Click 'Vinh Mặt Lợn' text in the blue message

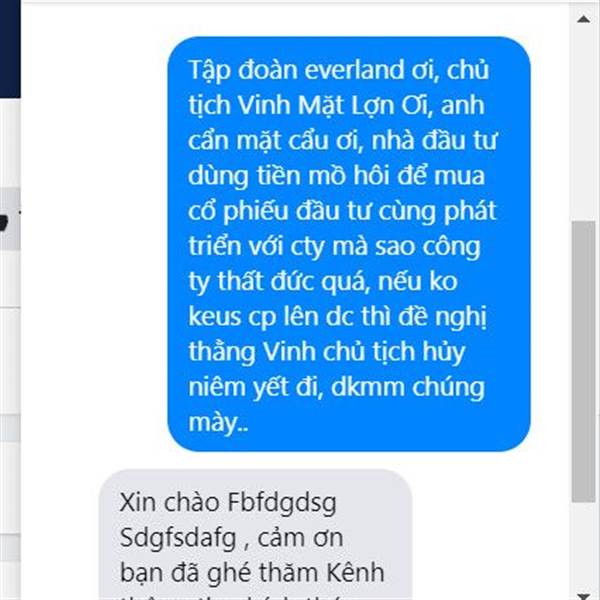point(316,105)
